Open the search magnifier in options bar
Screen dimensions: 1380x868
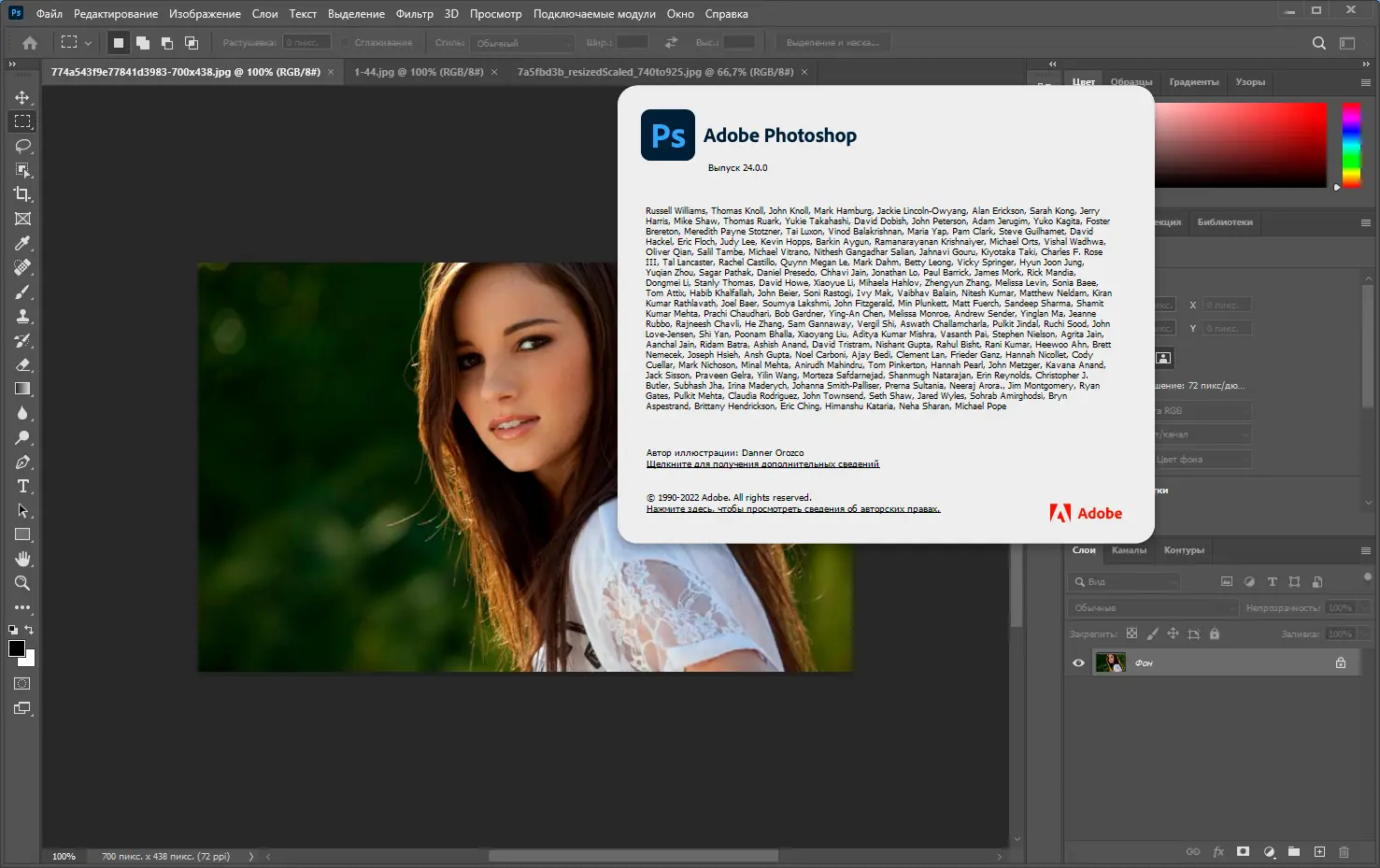tap(1318, 43)
